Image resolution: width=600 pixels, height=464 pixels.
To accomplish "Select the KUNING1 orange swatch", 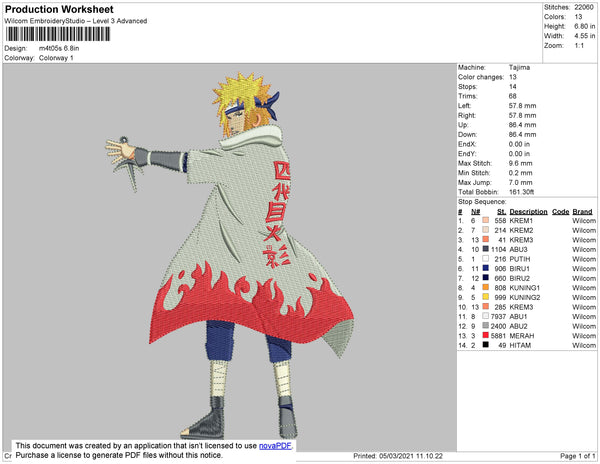I will pos(486,287).
